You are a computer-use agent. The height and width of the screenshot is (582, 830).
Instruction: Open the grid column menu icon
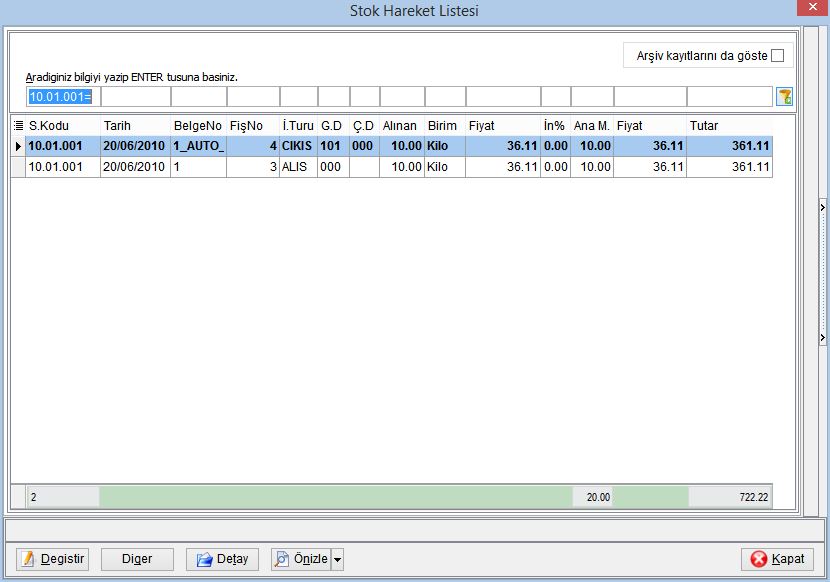click(x=19, y=126)
